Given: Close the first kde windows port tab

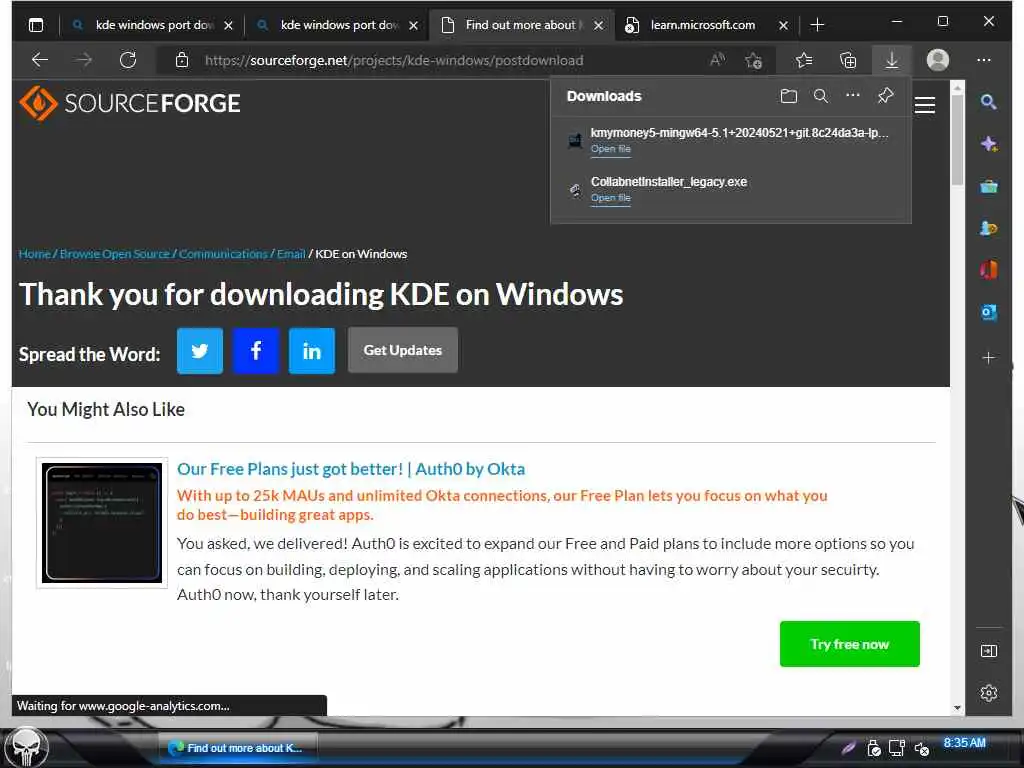Looking at the screenshot, I should 228,25.
